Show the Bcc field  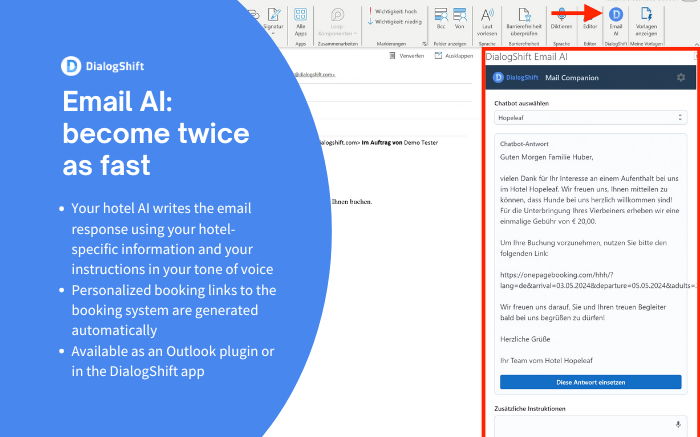tap(441, 19)
